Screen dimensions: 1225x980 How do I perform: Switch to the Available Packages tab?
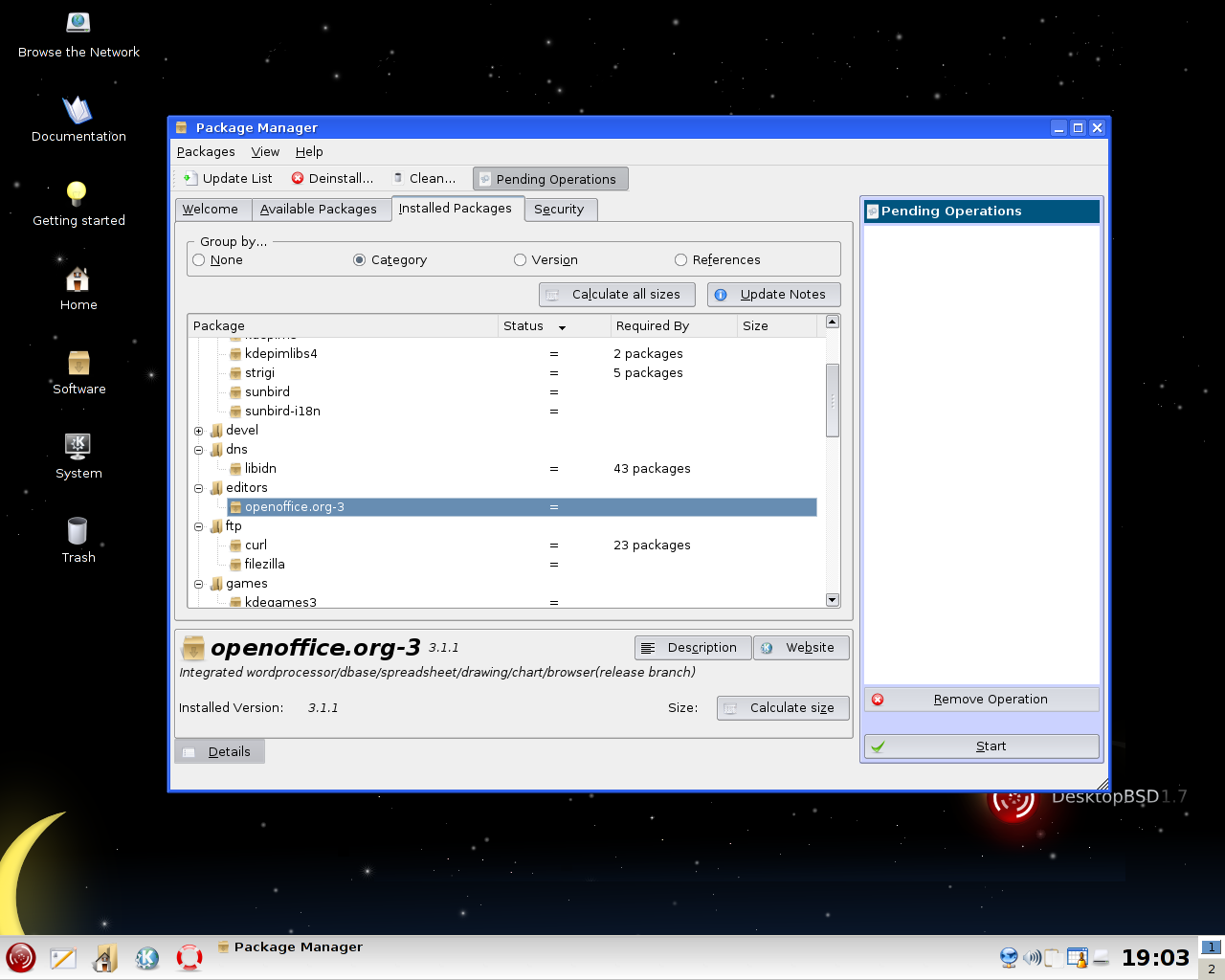pyautogui.click(x=320, y=210)
